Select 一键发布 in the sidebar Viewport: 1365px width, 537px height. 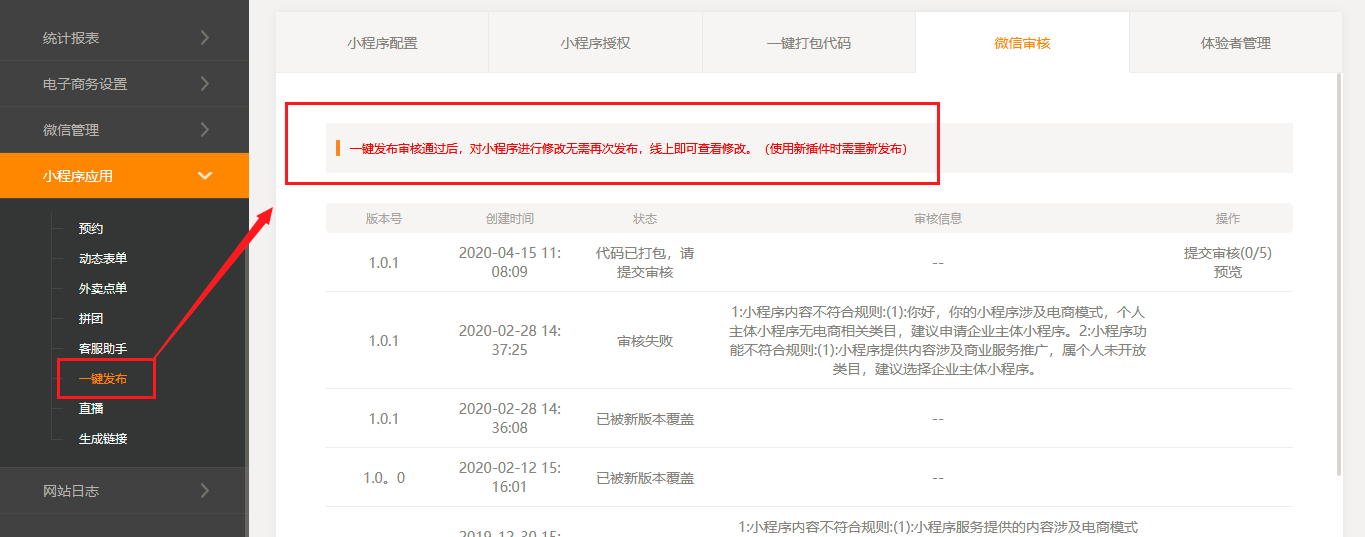coord(103,379)
